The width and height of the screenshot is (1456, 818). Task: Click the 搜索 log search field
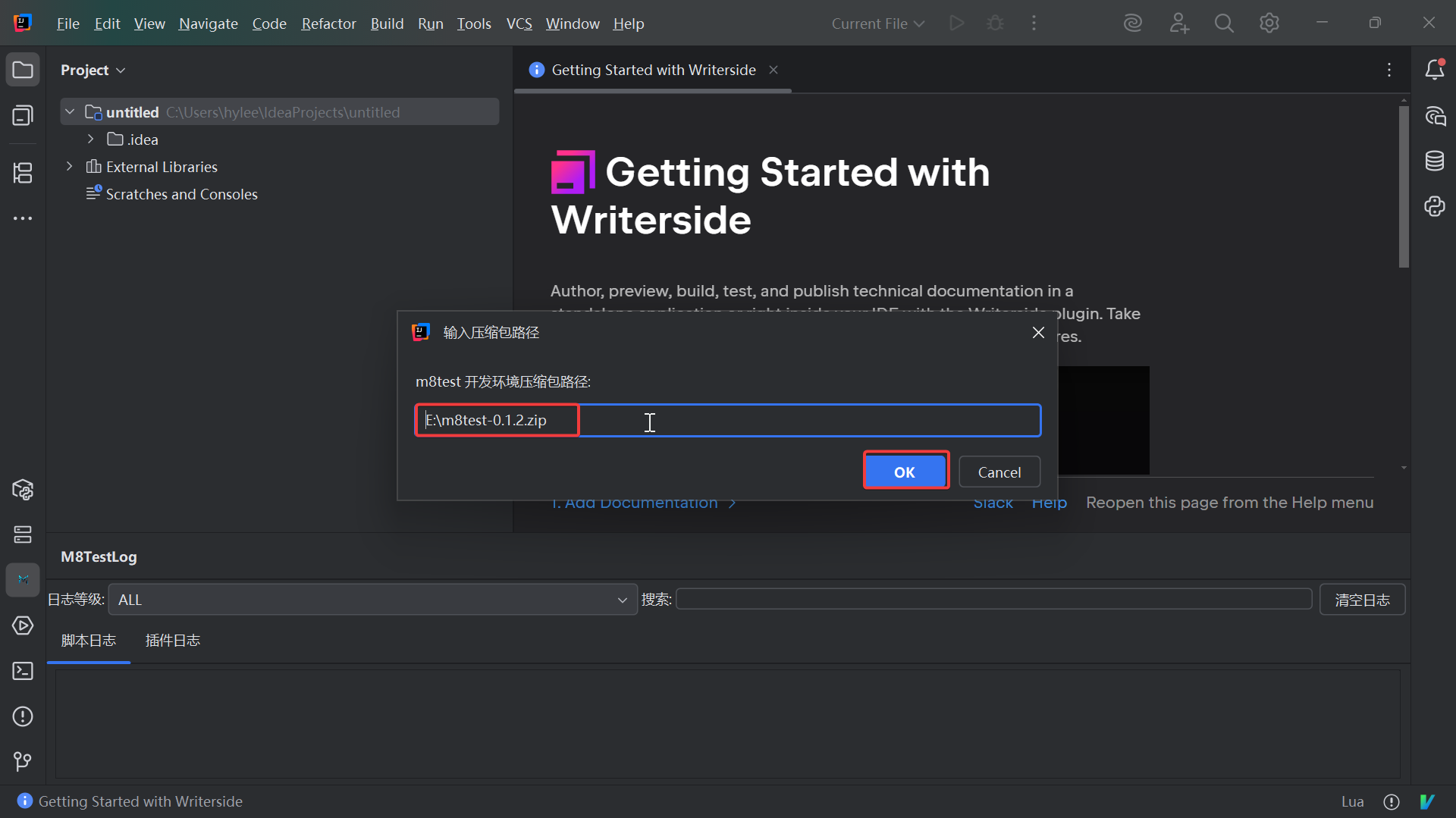(x=993, y=600)
